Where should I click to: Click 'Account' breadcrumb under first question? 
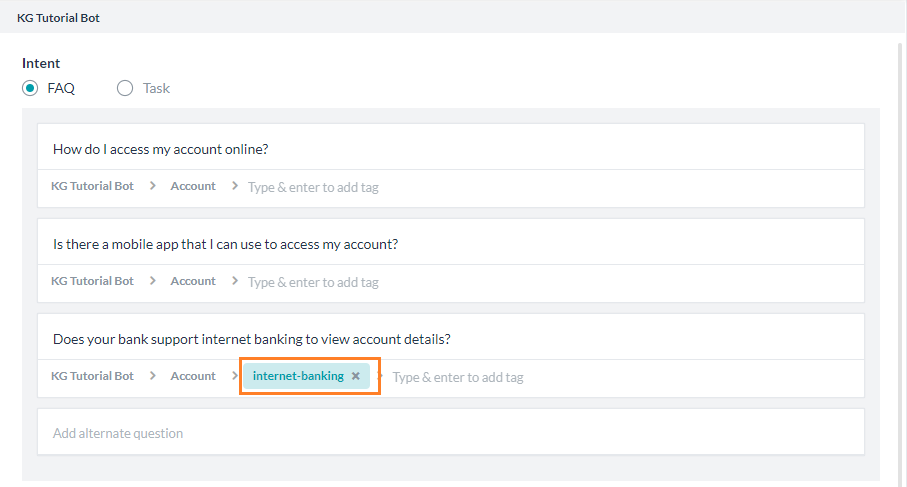pyautogui.click(x=193, y=186)
